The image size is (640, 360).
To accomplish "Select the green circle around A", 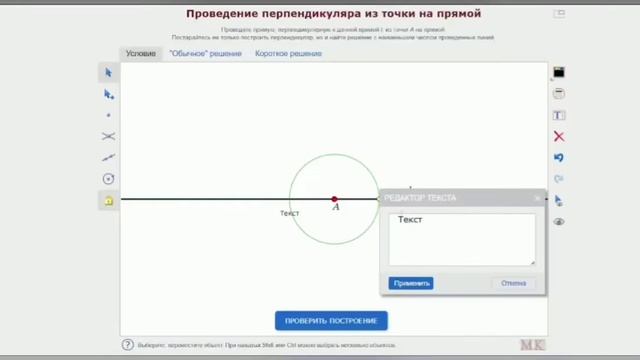I will pyautogui.click(x=334, y=154).
